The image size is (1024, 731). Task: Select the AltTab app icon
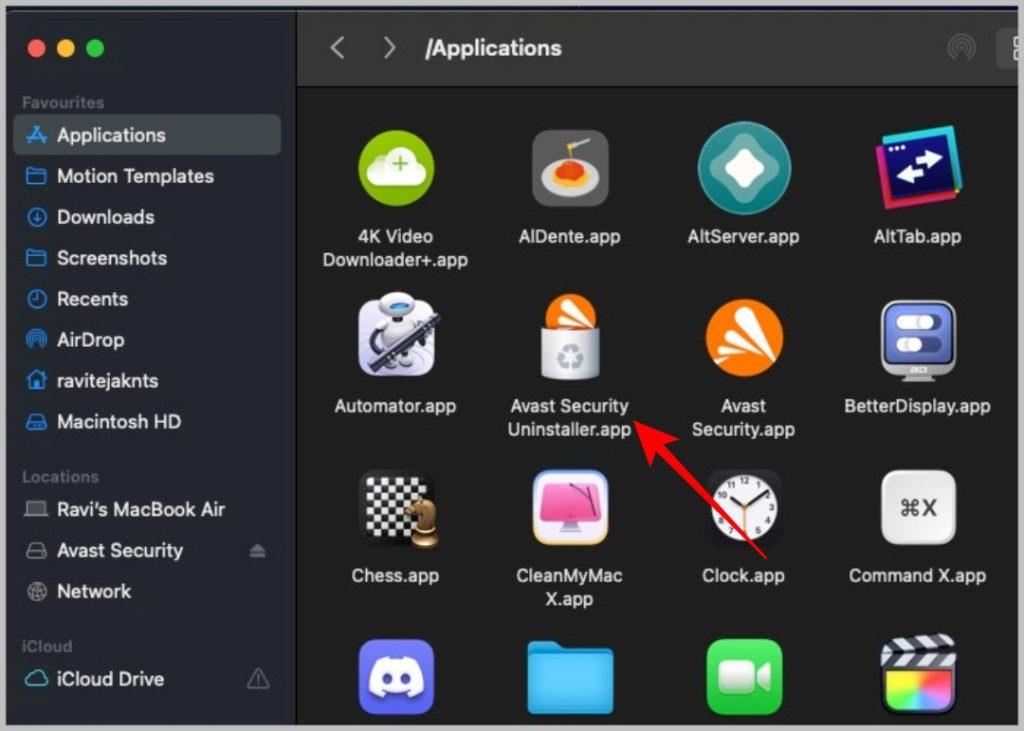pos(918,168)
